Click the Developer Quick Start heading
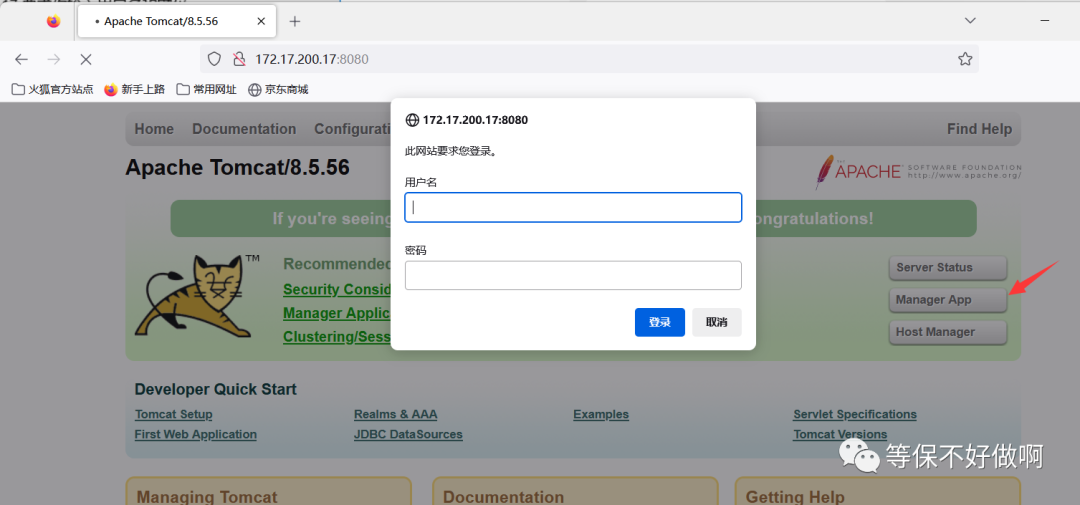Viewport: 1080px width, 505px height. [x=216, y=389]
